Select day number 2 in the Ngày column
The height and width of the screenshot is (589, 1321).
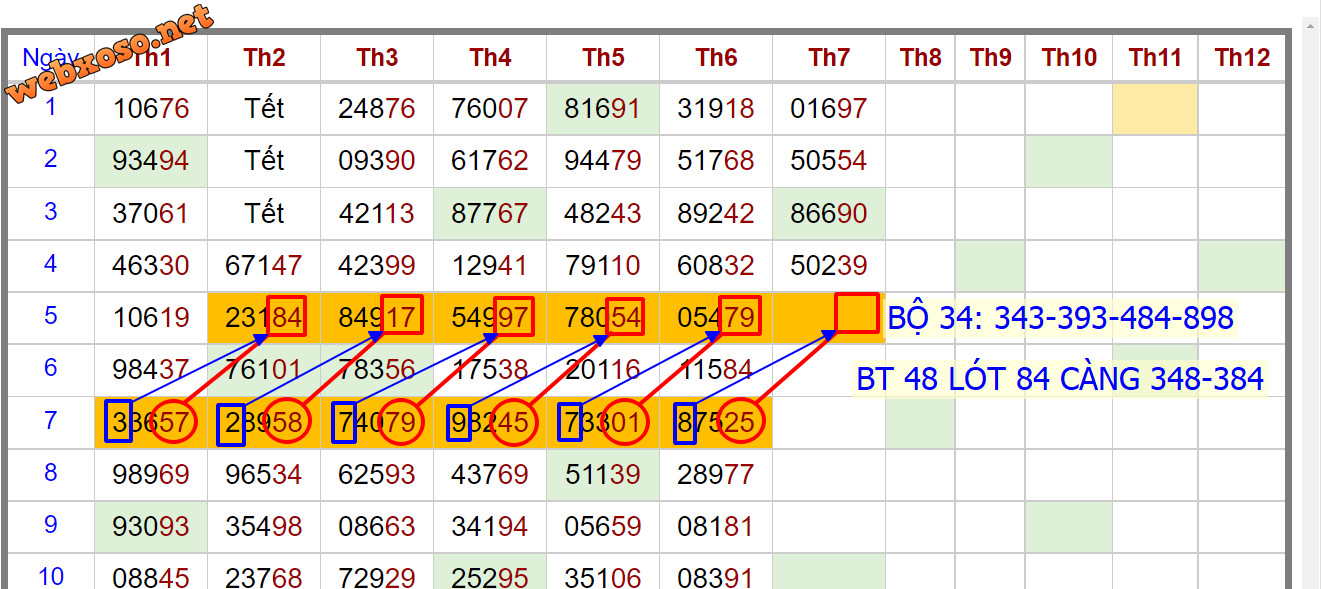[x=51, y=159]
